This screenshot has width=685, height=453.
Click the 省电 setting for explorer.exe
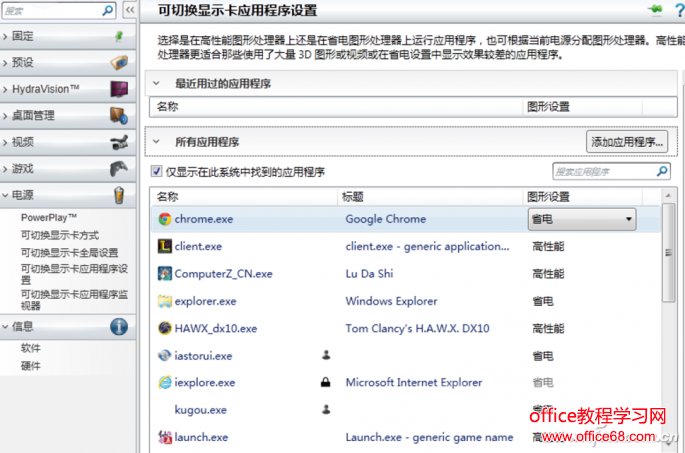click(543, 301)
